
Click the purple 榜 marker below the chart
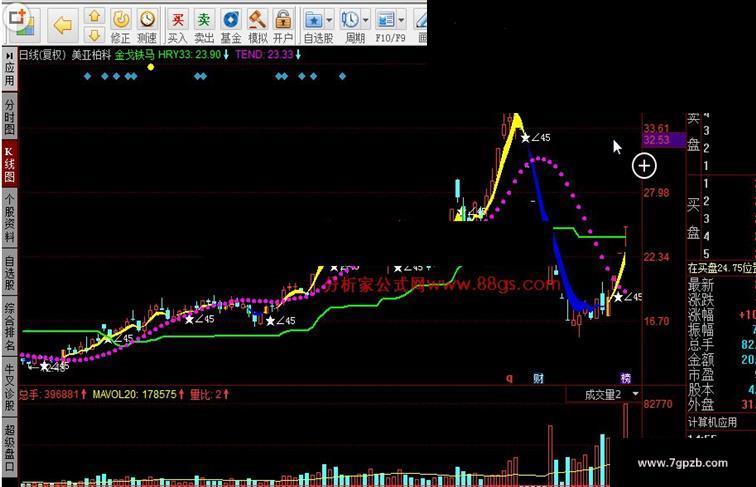click(625, 378)
